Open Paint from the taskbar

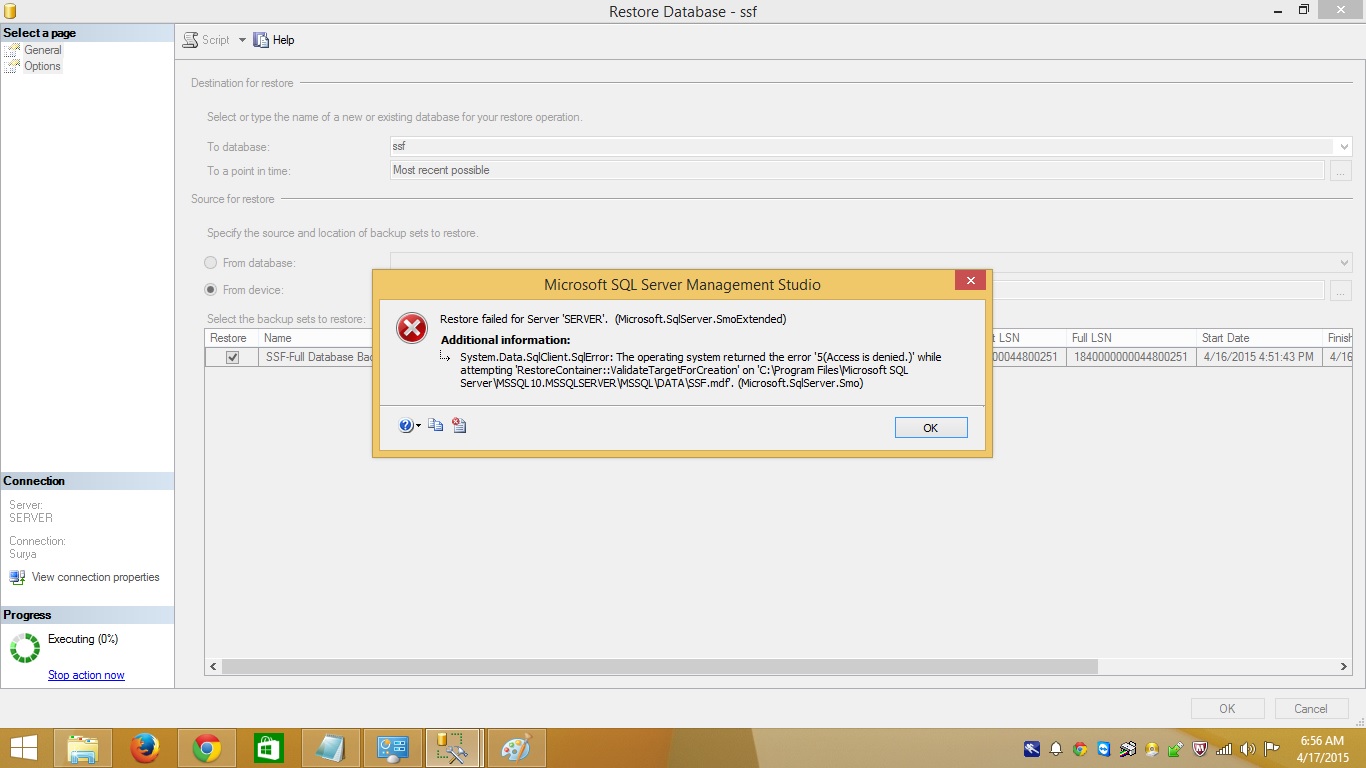click(x=517, y=748)
